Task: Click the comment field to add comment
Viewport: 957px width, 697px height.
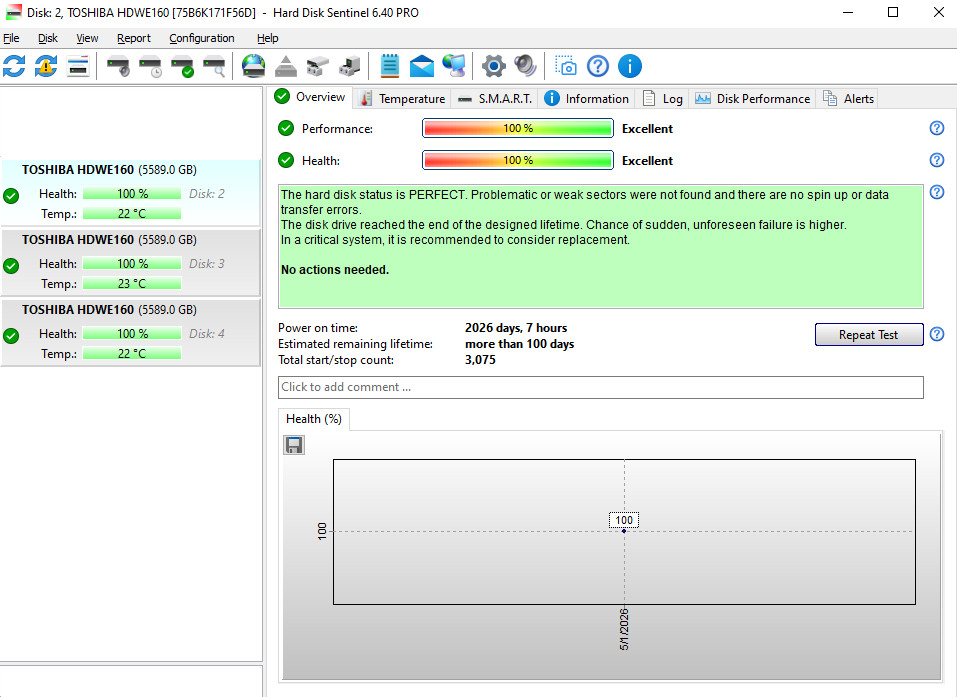Action: coord(601,387)
